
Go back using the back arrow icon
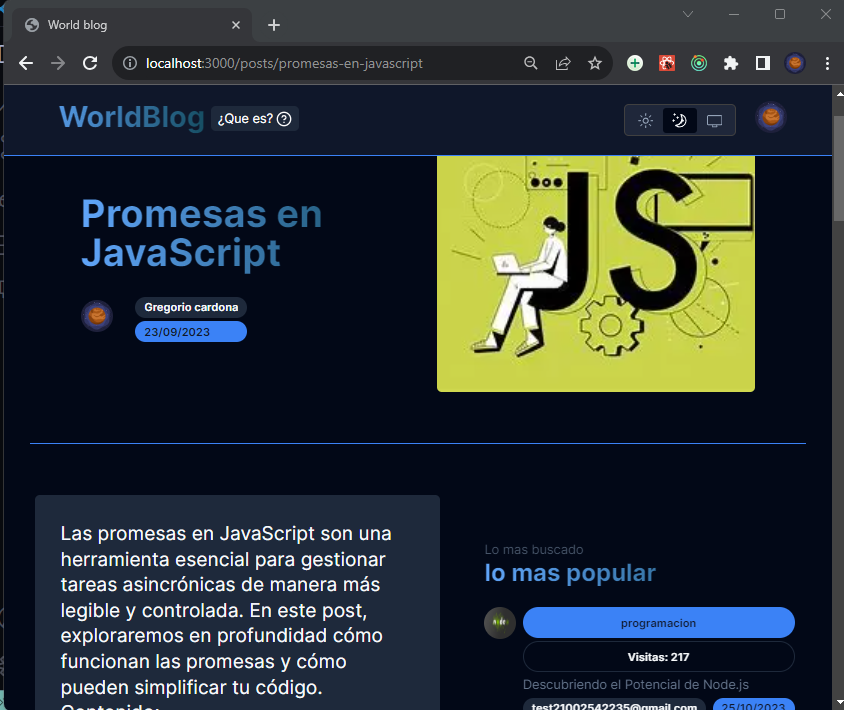click(x=25, y=62)
